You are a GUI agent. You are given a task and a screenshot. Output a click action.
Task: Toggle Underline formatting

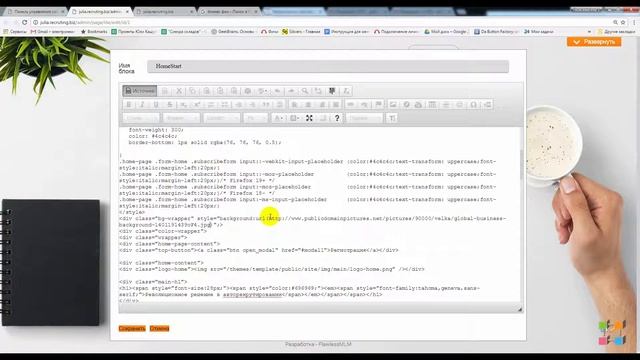click(x=156, y=104)
